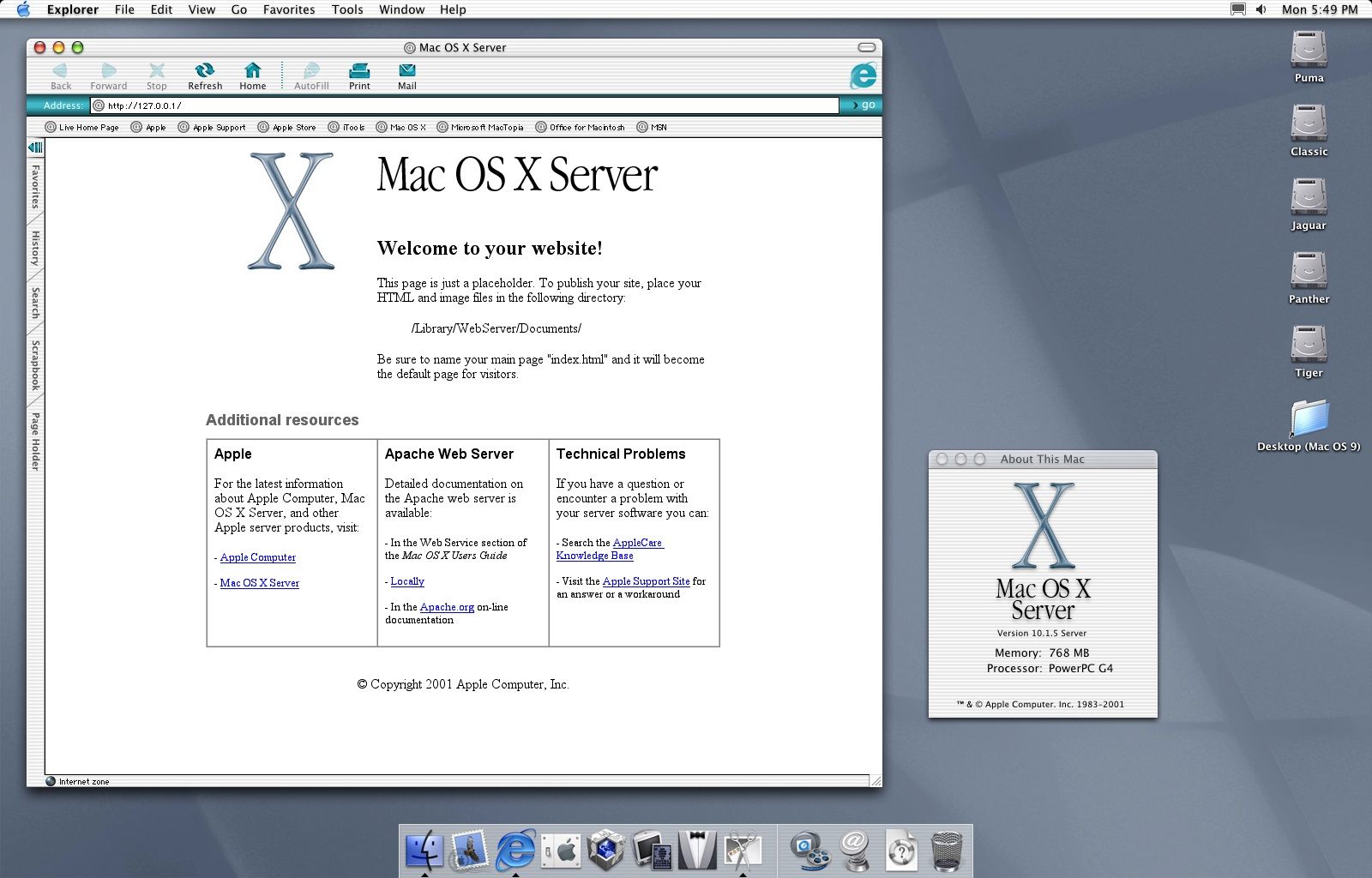Open the Apple Support favorite in the bar

pos(212,127)
